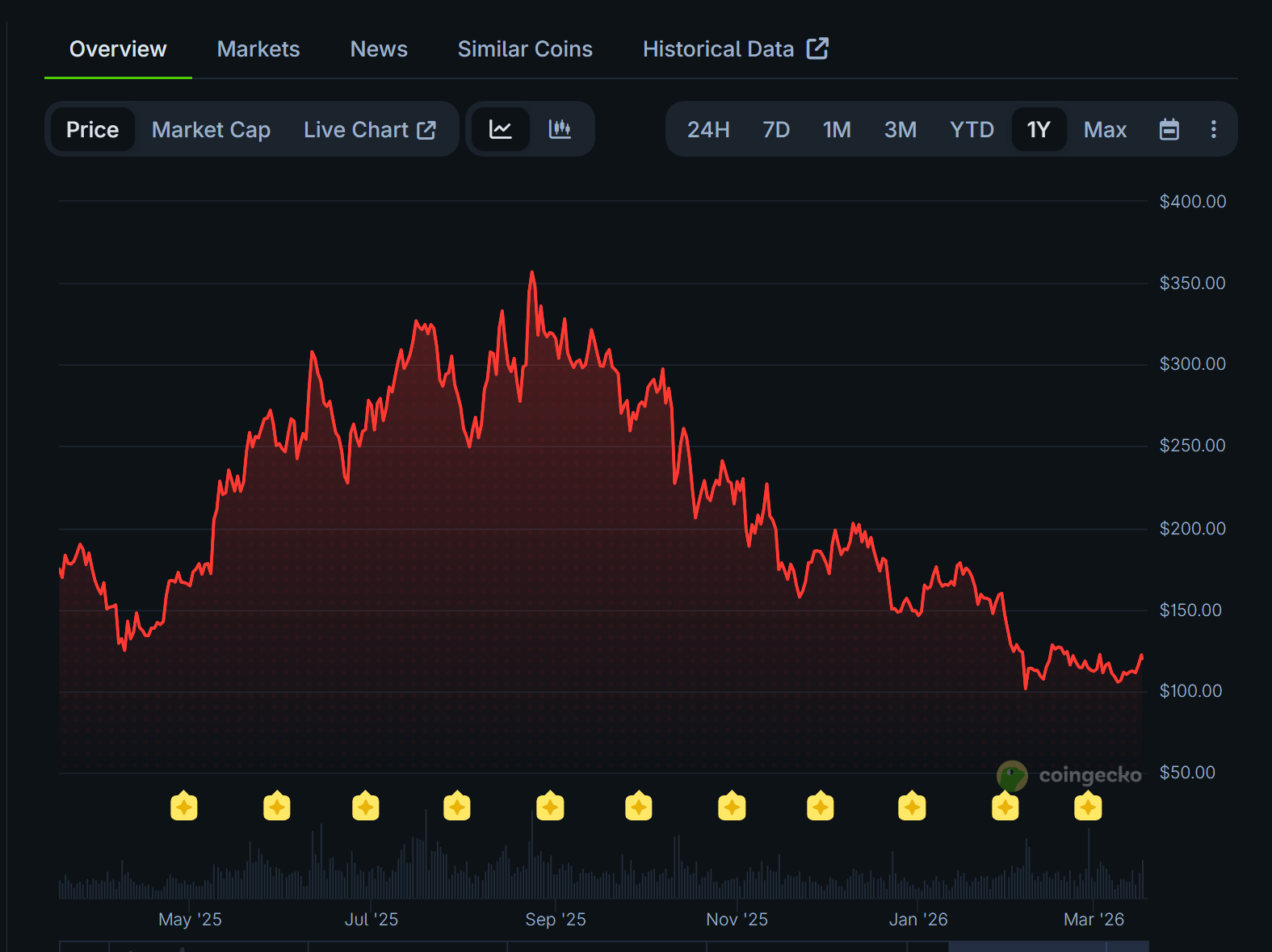
Task: Click the Nov '25 date axis label
Action: pyautogui.click(x=737, y=920)
